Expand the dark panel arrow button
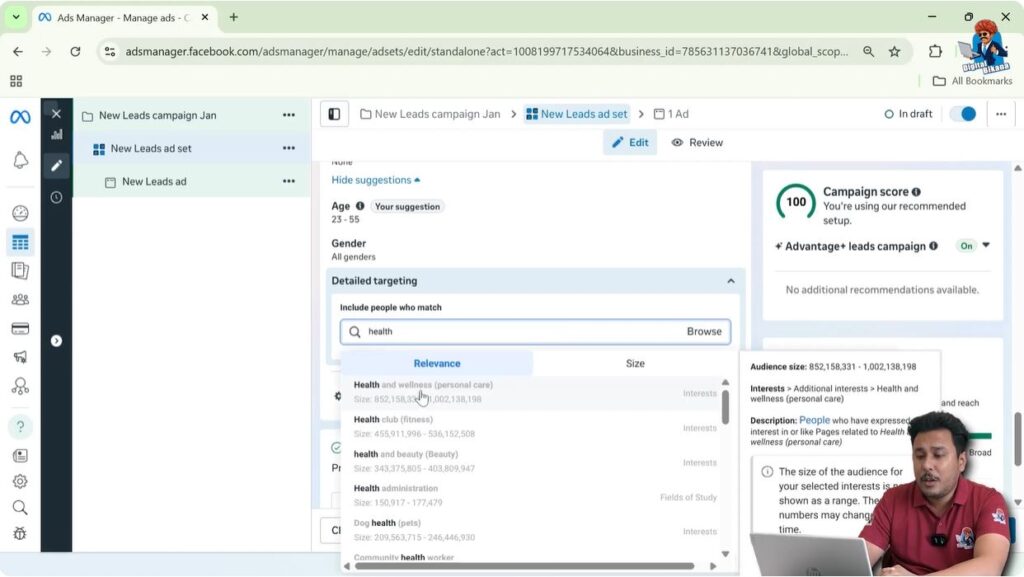This screenshot has height=577, width=1024. (56, 341)
